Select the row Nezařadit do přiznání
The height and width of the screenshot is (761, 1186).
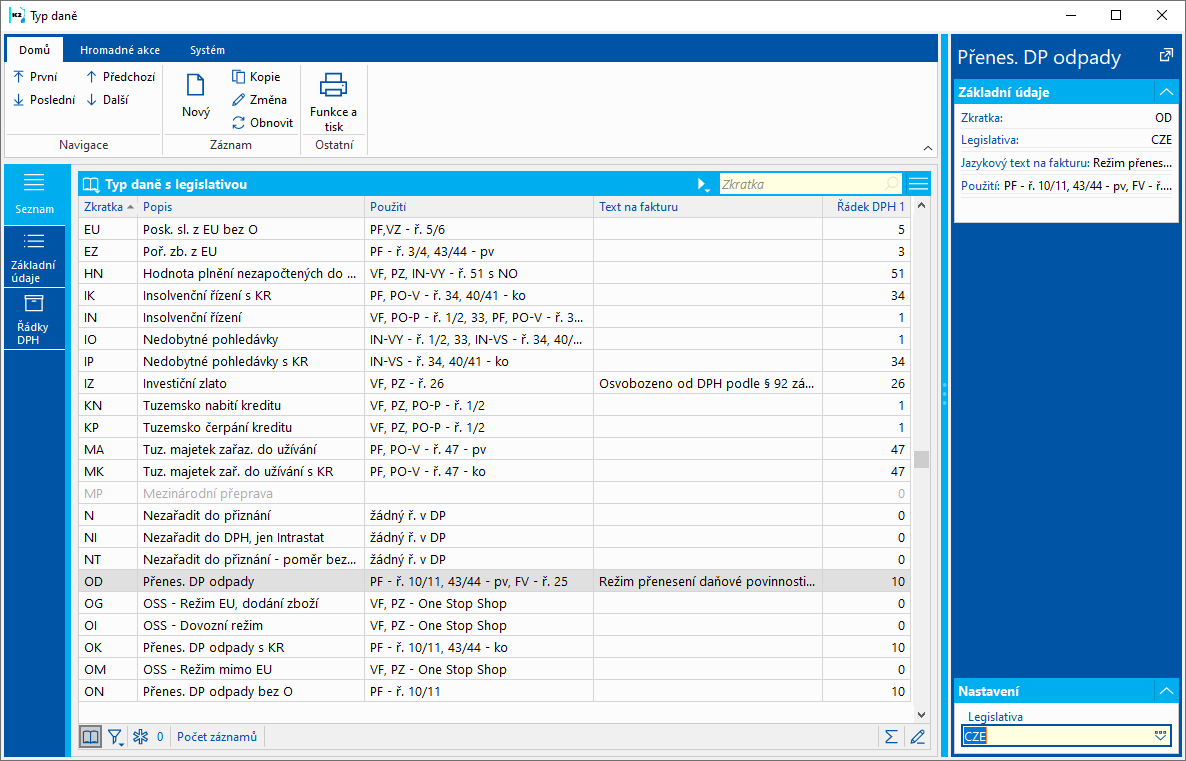click(x=495, y=515)
